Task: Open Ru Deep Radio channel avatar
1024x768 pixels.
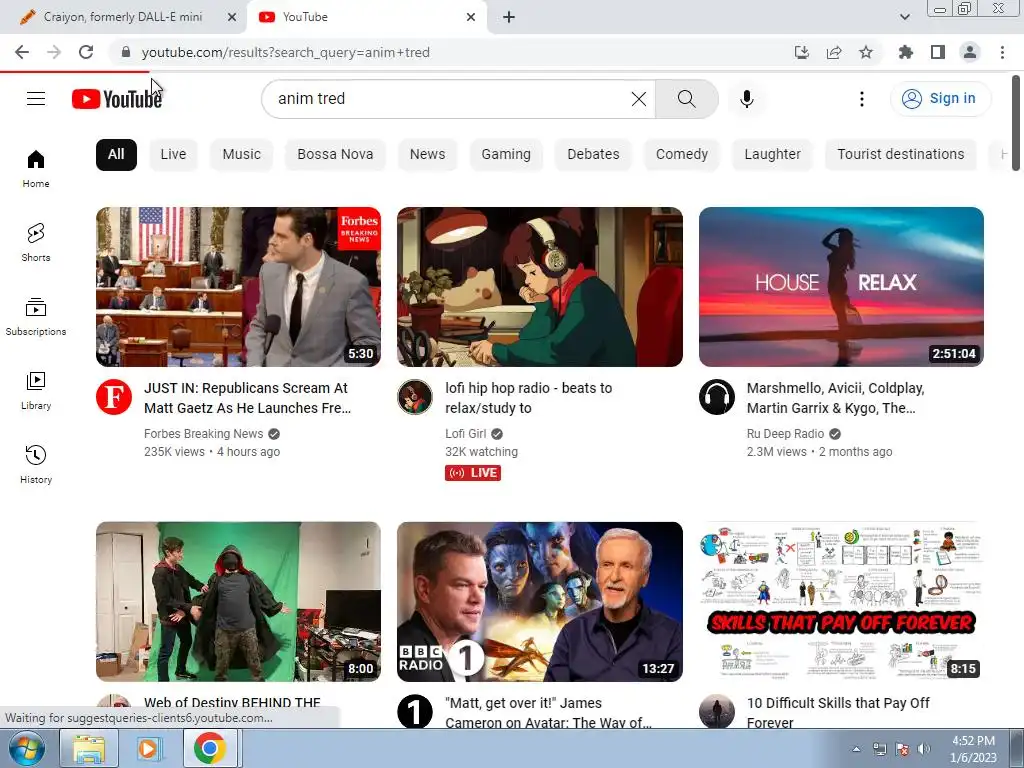Action: (x=717, y=396)
